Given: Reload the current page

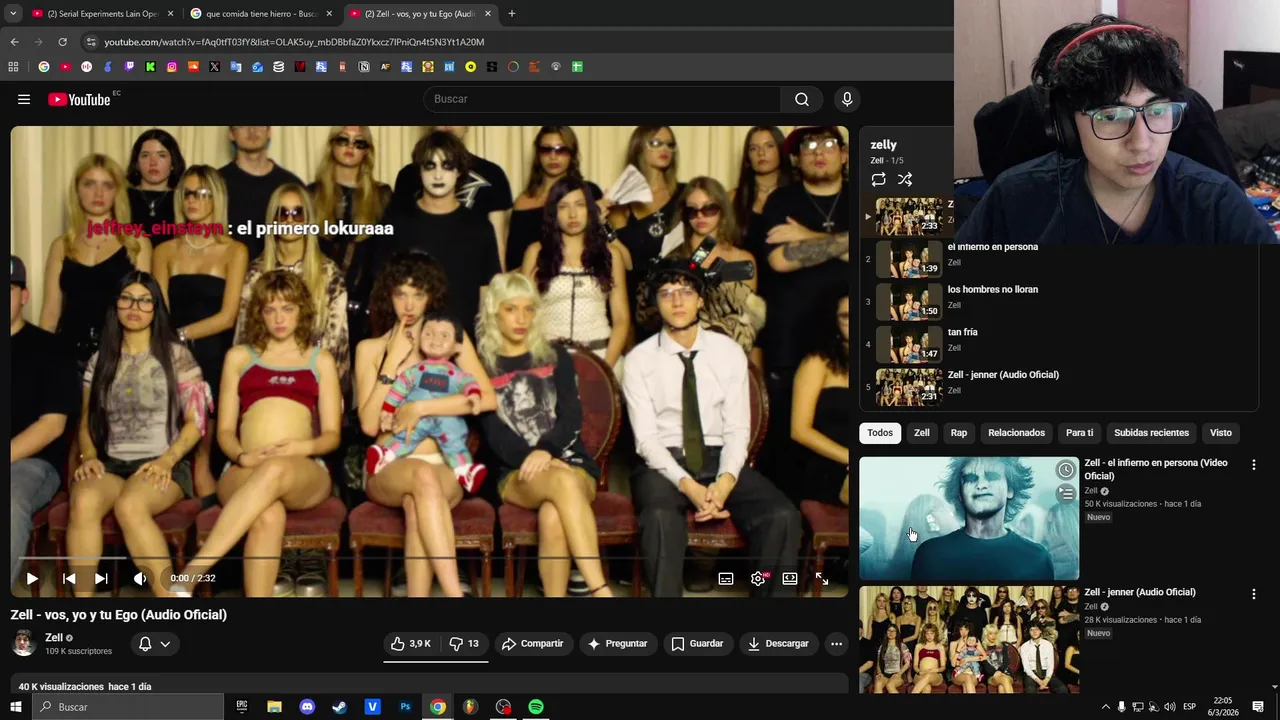Looking at the screenshot, I should [62, 42].
